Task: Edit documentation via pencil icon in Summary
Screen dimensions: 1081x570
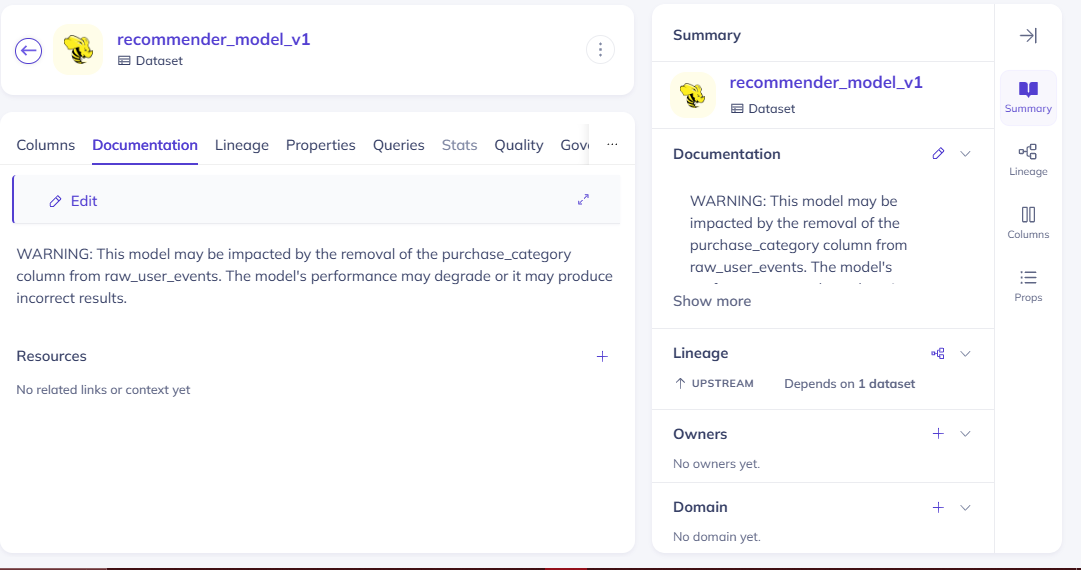Action: pos(938,154)
